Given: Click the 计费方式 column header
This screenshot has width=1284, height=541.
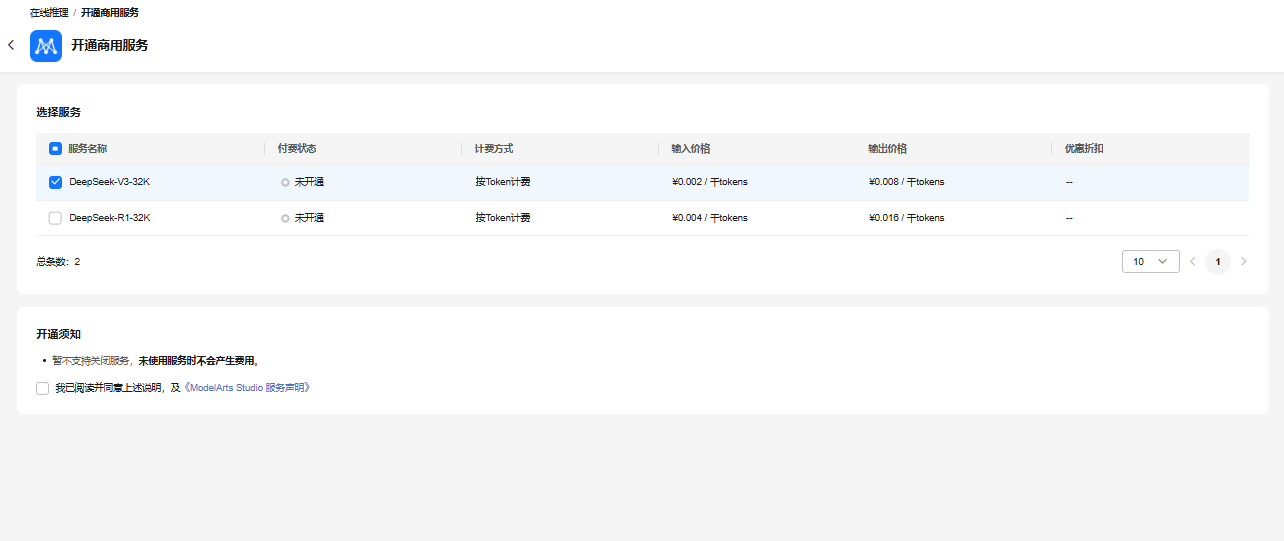Looking at the screenshot, I should click(x=494, y=148).
